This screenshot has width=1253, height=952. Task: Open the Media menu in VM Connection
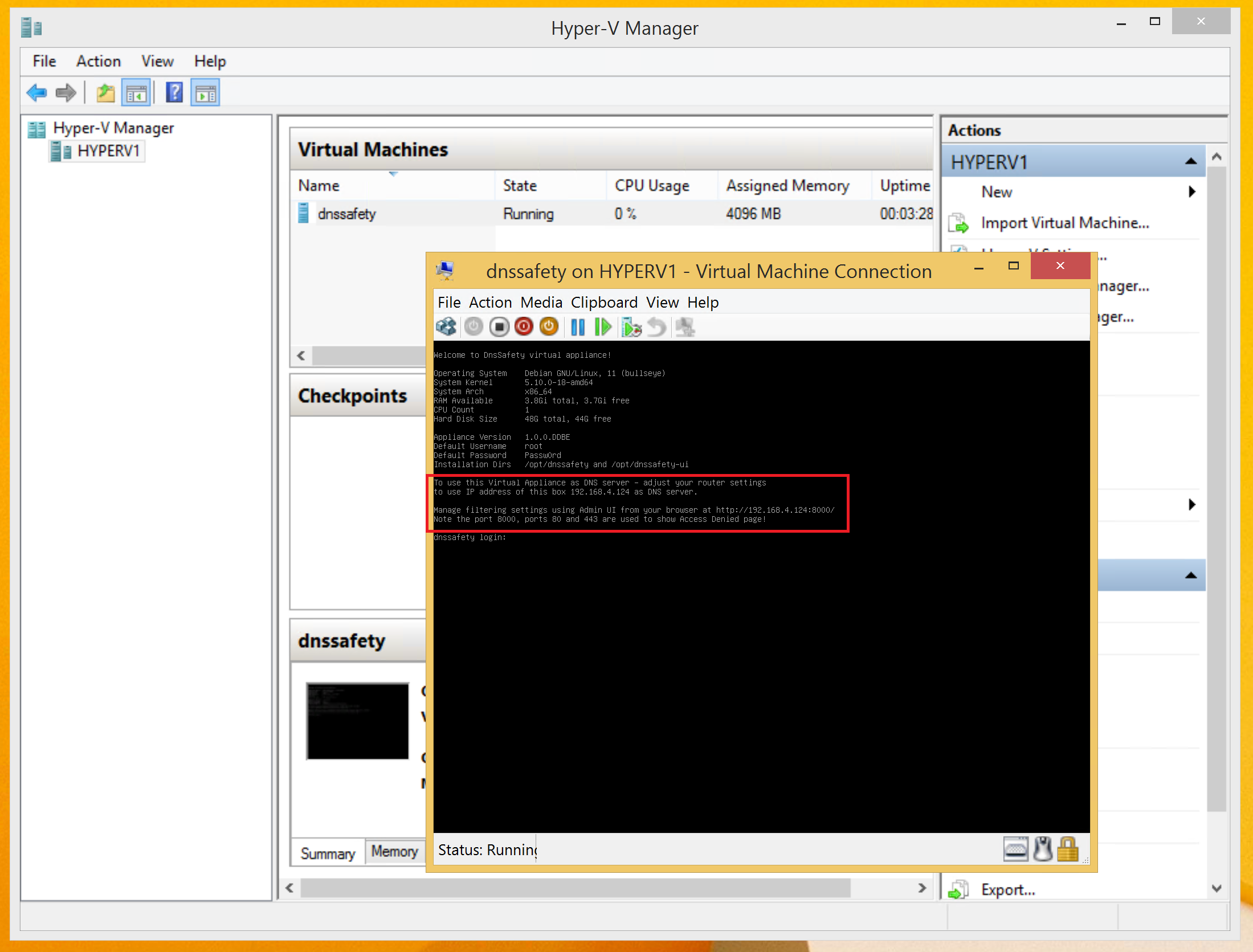(x=541, y=302)
